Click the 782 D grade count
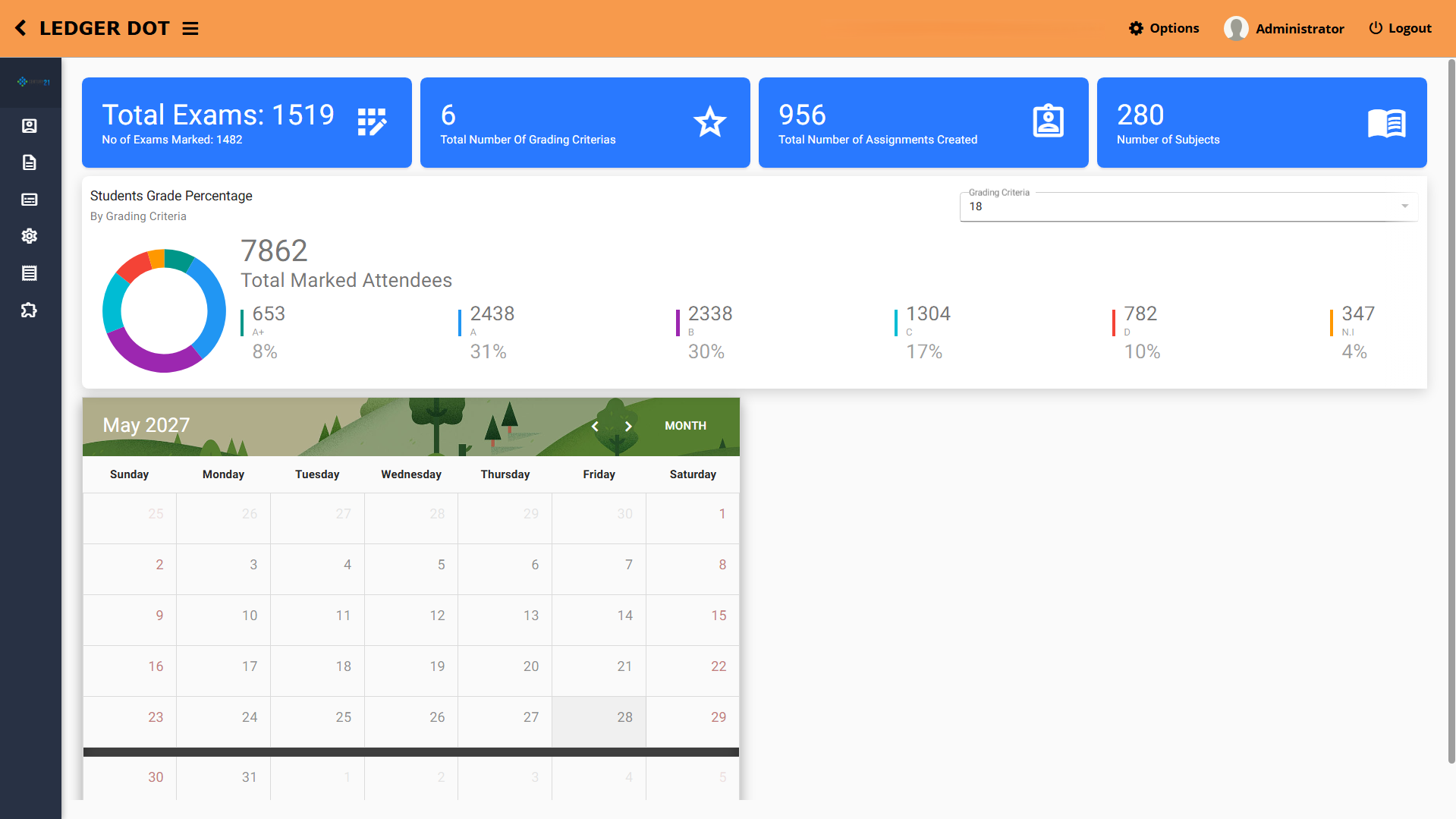This screenshot has width=1456, height=819. pyautogui.click(x=1140, y=313)
